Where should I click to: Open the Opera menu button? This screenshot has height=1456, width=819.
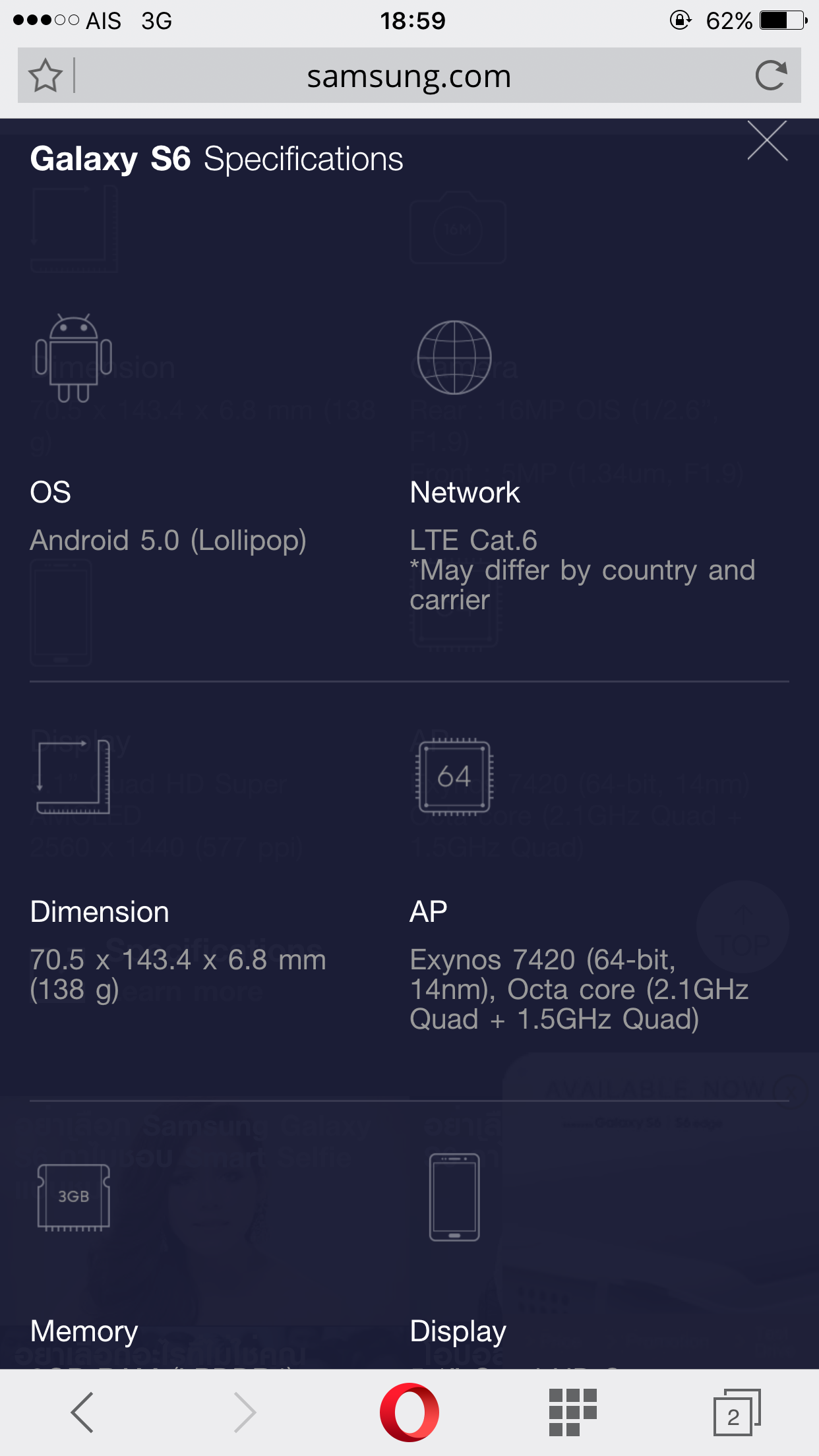point(409,1412)
